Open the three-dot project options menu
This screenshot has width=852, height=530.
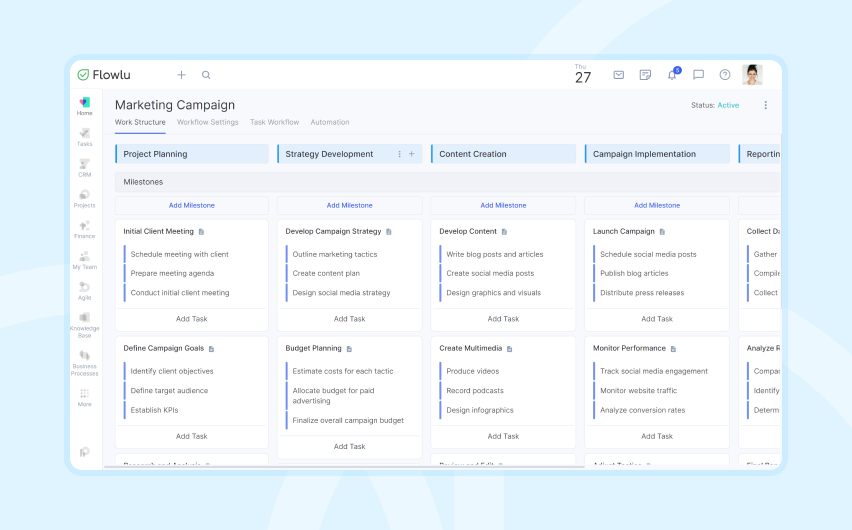pyautogui.click(x=766, y=105)
